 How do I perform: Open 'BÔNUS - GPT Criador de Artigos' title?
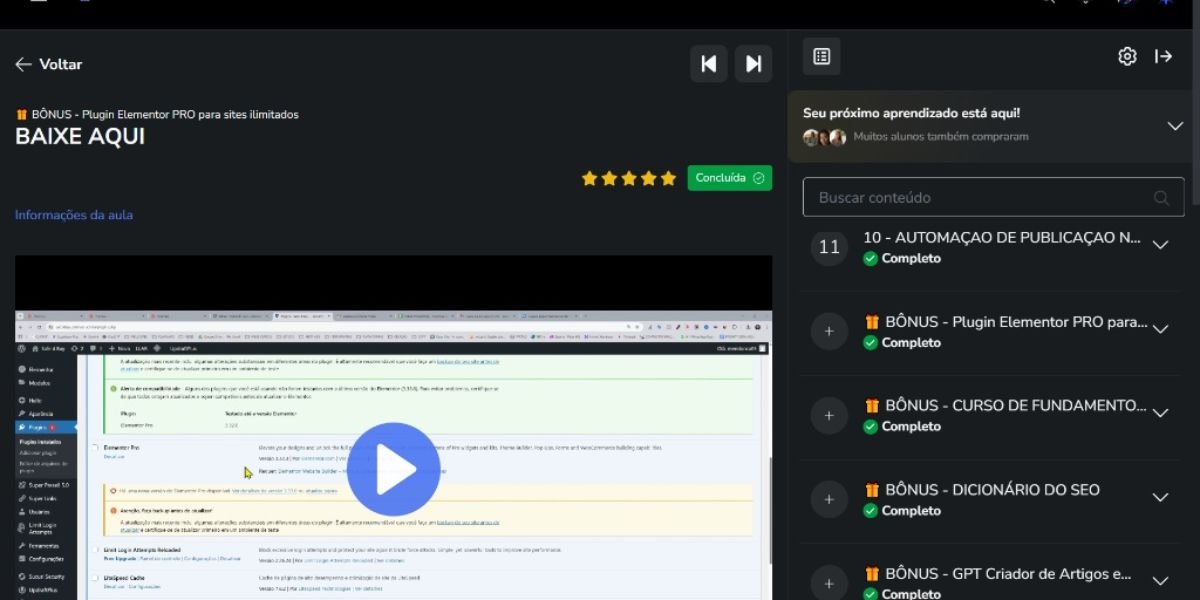pyautogui.click(x=998, y=574)
